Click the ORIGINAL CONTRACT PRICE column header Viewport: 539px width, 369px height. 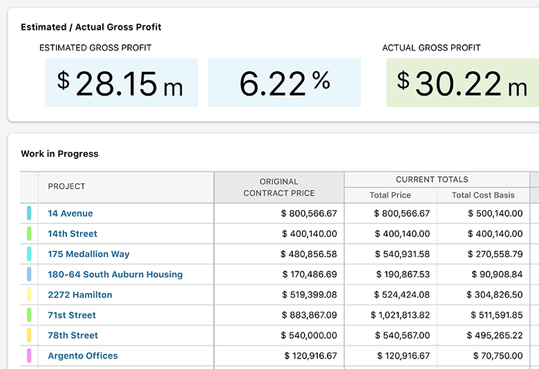(x=279, y=187)
